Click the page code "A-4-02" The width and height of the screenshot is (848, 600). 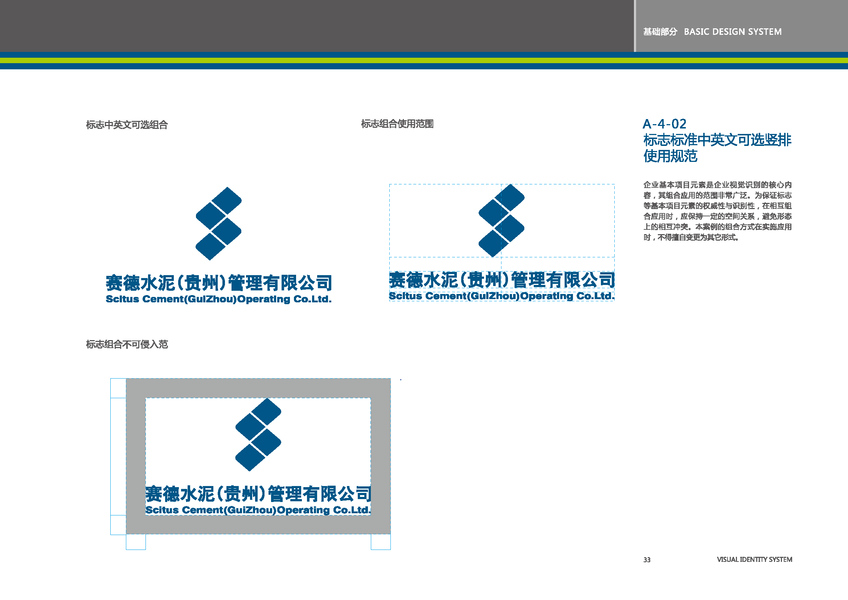click(x=665, y=124)
